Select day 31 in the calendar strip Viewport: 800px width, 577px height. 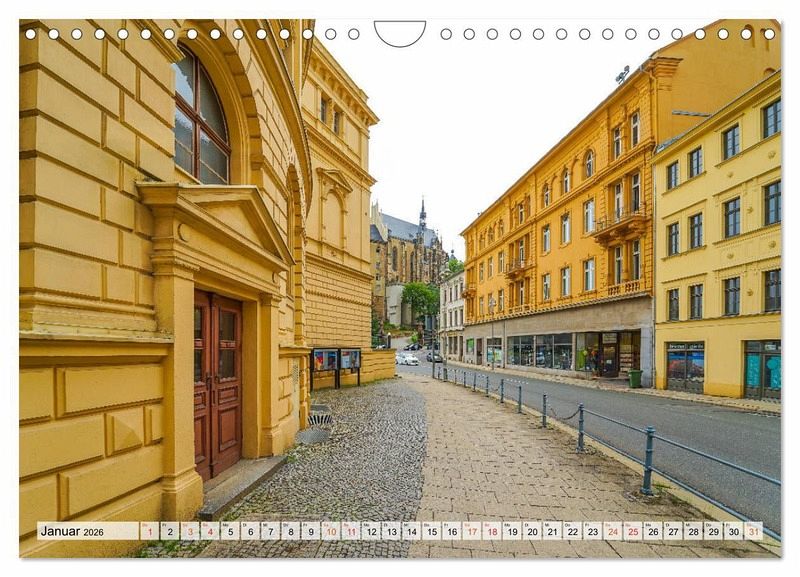tap(754, 531)
